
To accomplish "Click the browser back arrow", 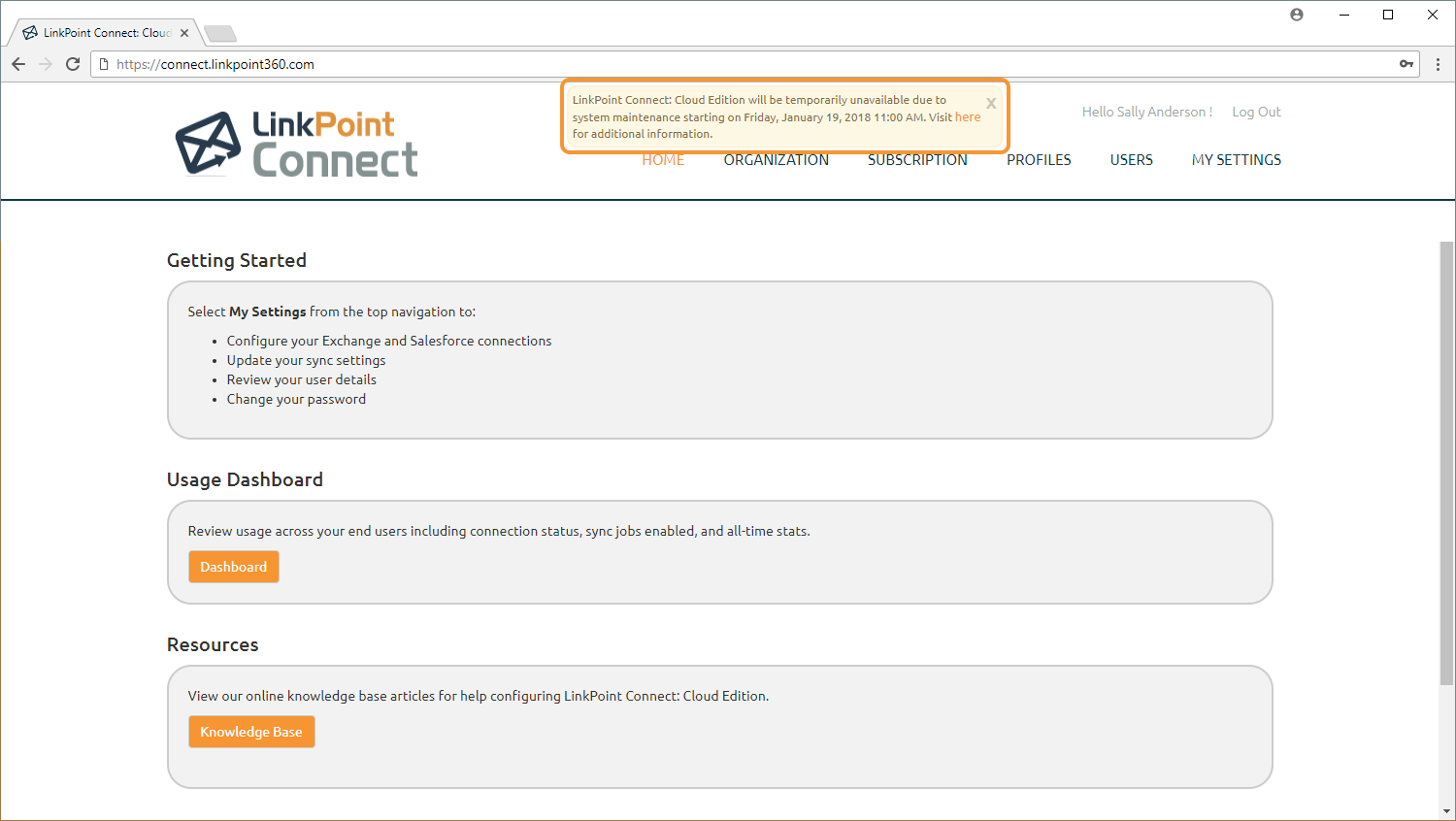I will pos(18,64).
